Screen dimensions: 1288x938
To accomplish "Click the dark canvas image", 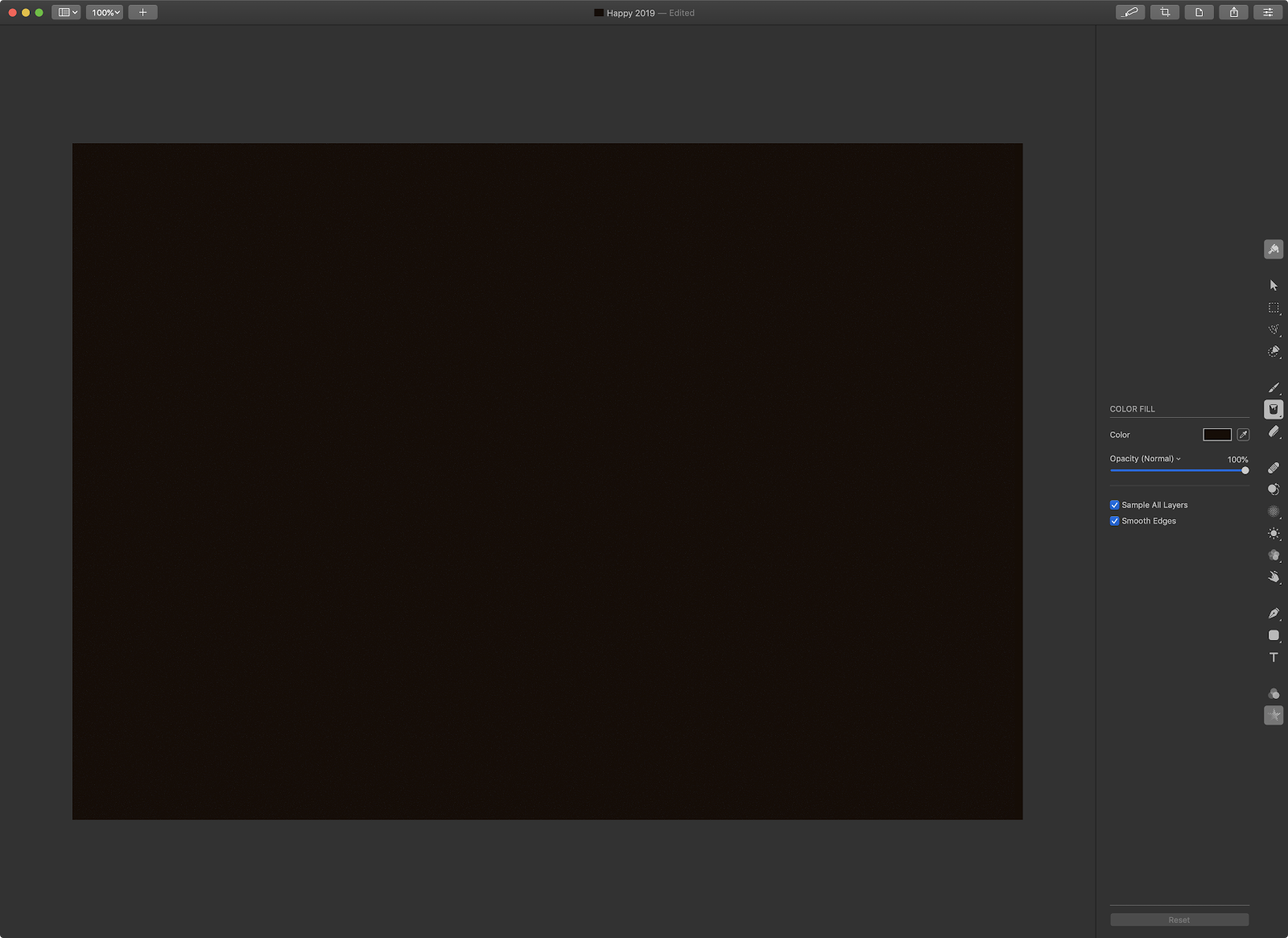I will click(547, 481).
